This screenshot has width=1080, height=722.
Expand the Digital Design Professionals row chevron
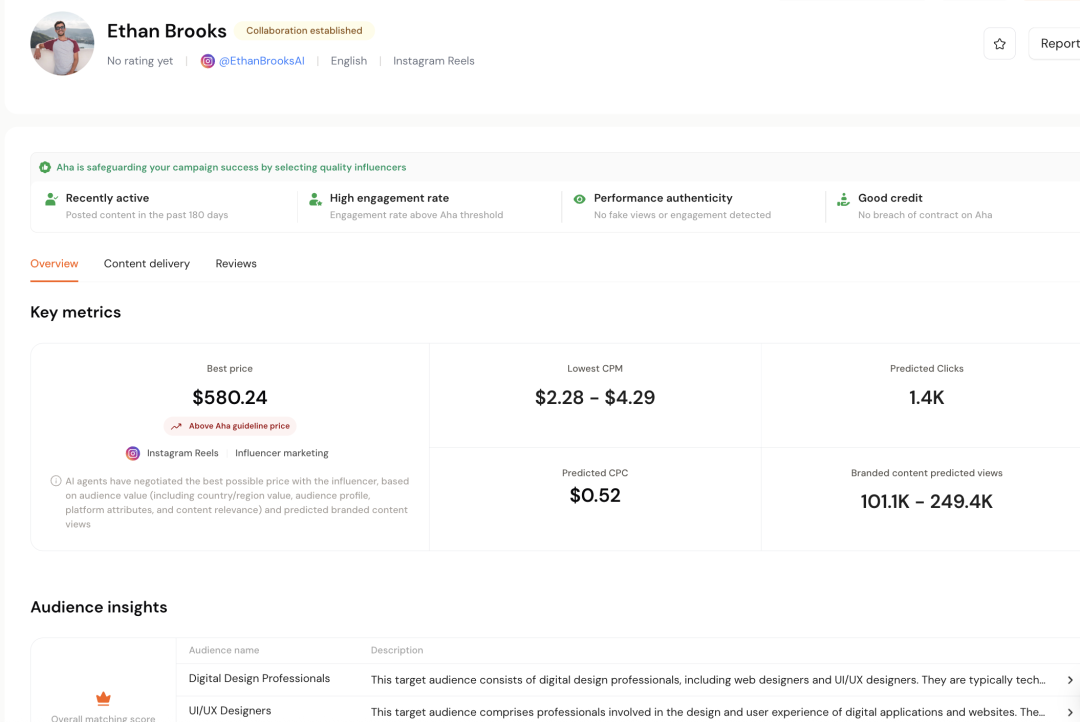1070,680
